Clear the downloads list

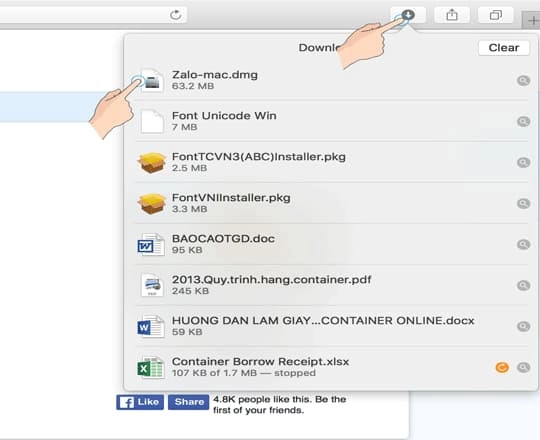pos(504,48)
